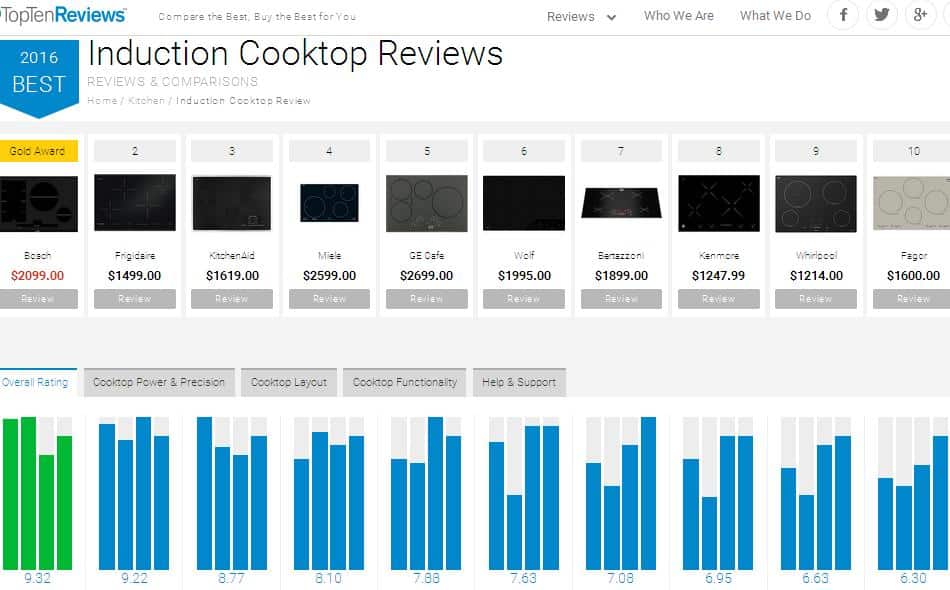Click Review button under Frigidaire
This screenshot has height=590, width=950.
135,299
